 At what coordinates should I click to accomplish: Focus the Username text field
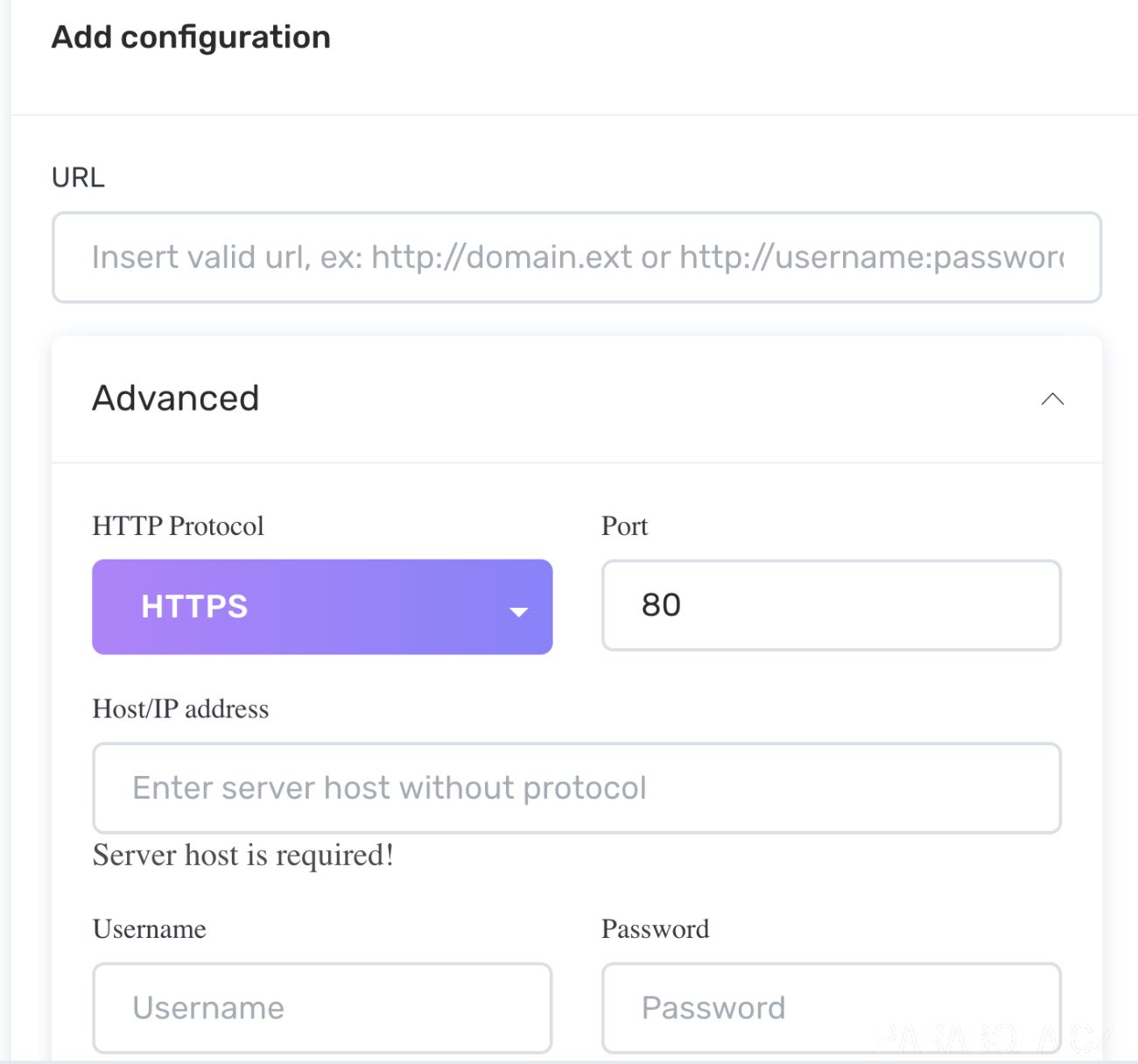pyautogui.click(x=322, y=1008)
